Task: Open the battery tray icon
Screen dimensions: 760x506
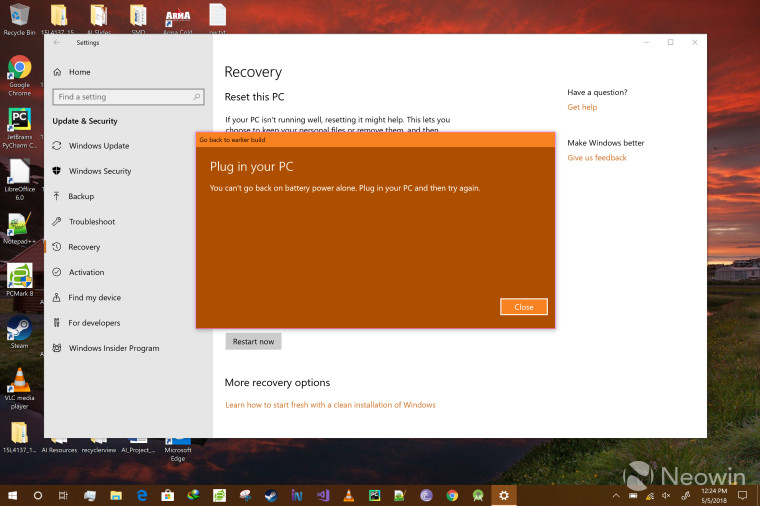Action: tap(633, 495)
